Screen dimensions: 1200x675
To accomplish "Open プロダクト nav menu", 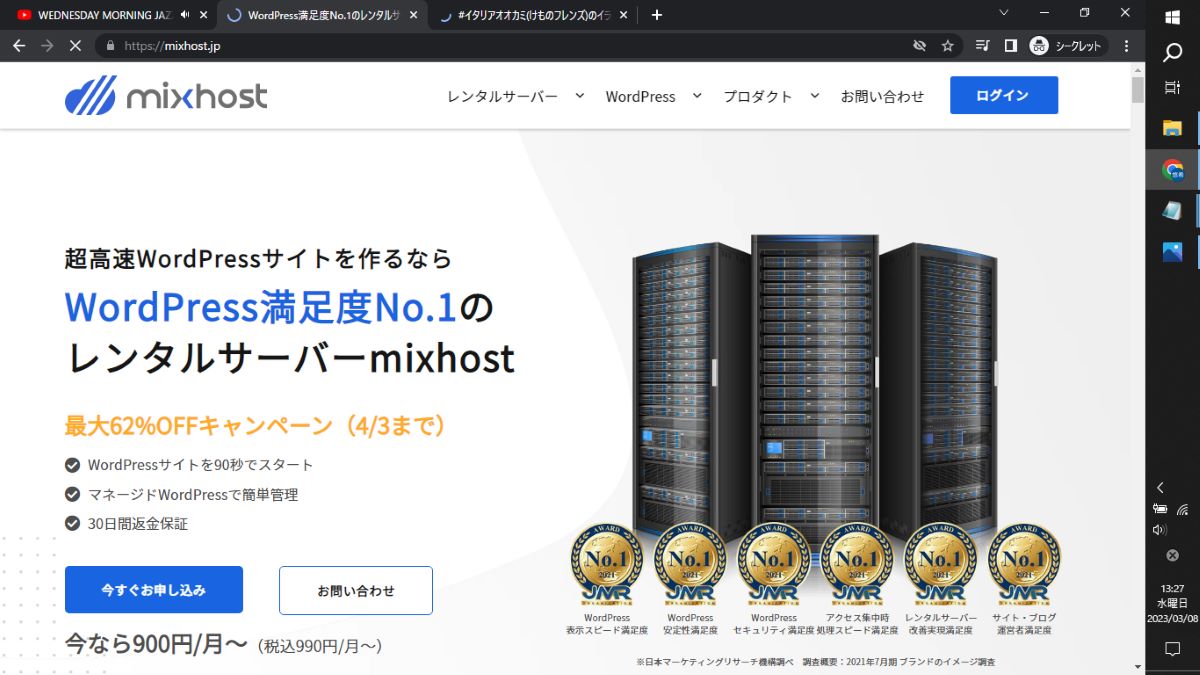I will tap(758, 96).
